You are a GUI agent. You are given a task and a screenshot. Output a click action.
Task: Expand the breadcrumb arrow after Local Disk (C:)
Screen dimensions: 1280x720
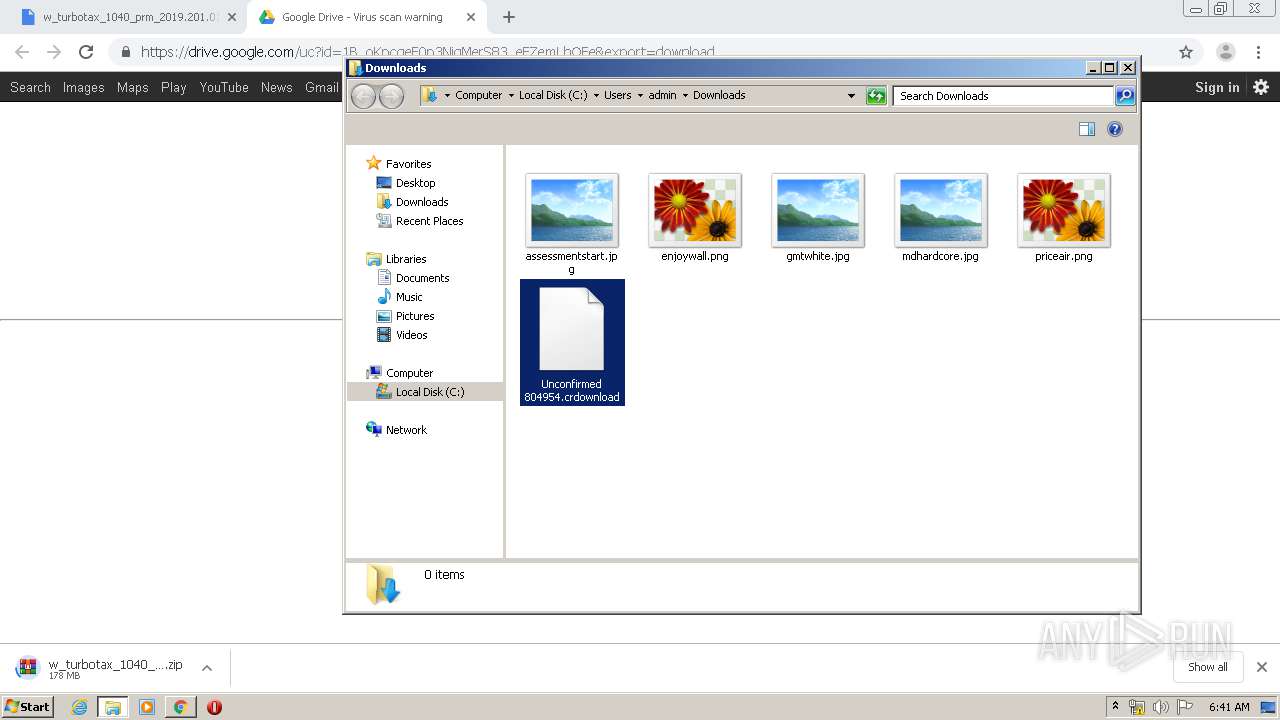(596, 96)
